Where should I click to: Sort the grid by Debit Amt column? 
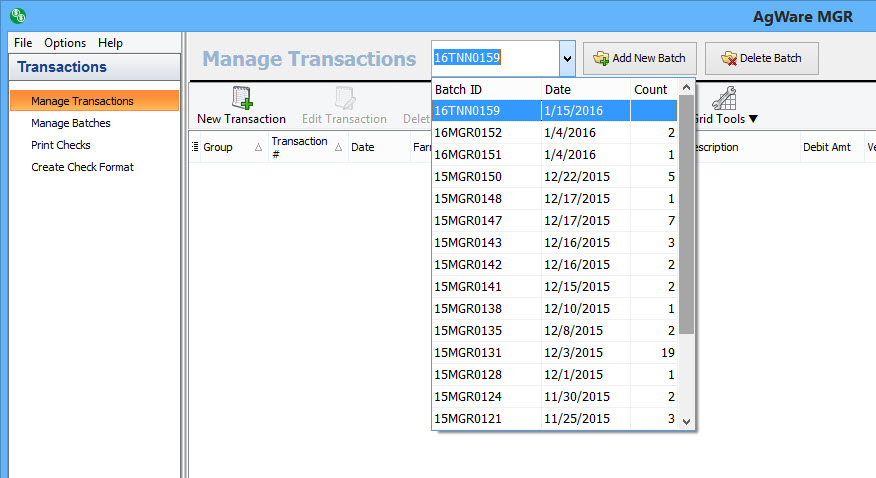(x=828, y=147)
